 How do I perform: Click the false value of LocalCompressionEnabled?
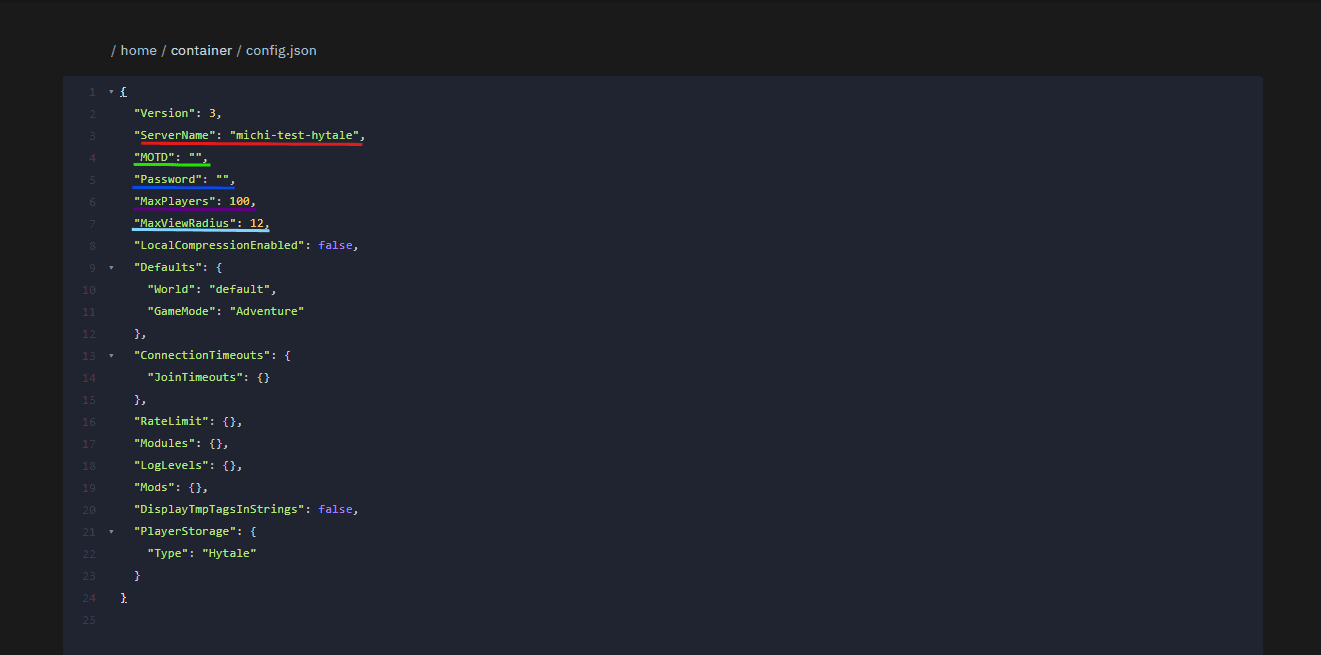click(335, 244)
